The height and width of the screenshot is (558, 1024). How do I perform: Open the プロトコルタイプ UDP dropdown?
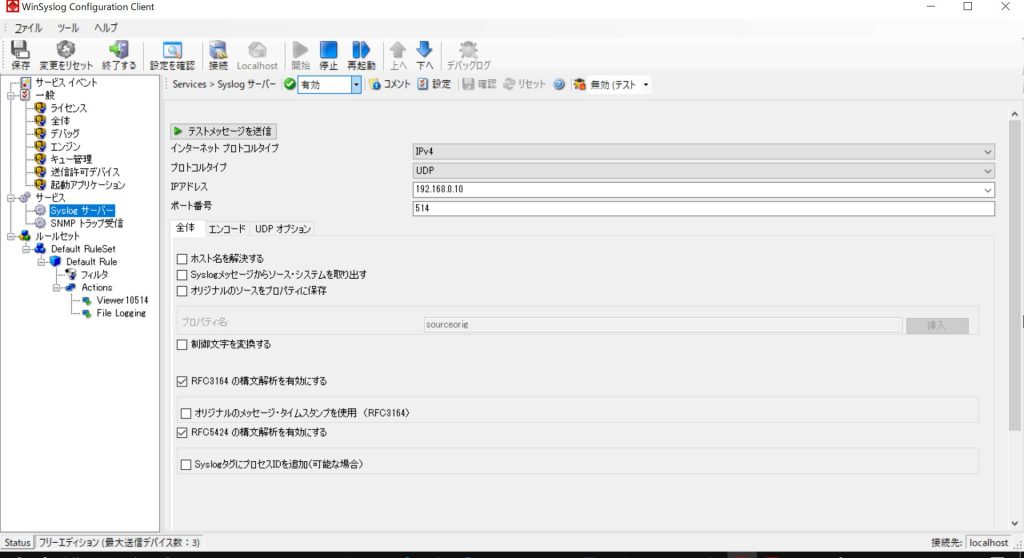click(x=988, y=171)
